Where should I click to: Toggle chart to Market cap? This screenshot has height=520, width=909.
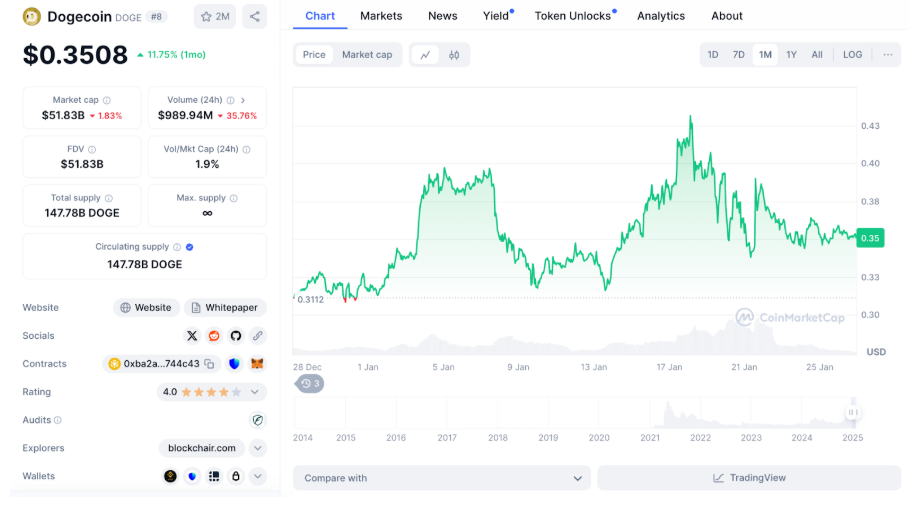point(367,55)
